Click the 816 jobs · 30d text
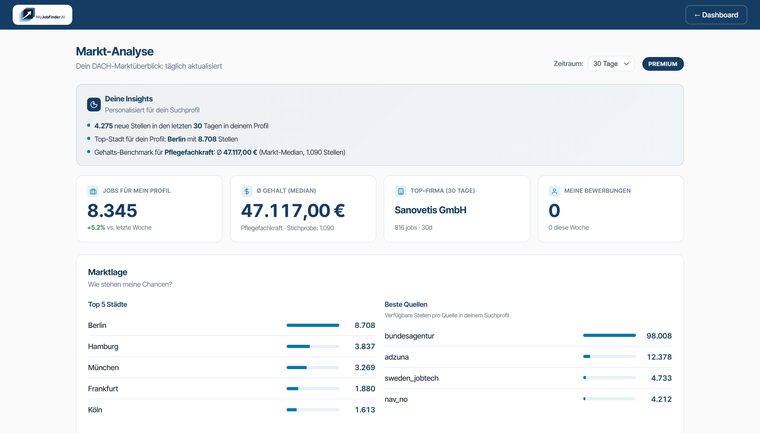This screenshot has width=760, height=433. coord(413,227)
